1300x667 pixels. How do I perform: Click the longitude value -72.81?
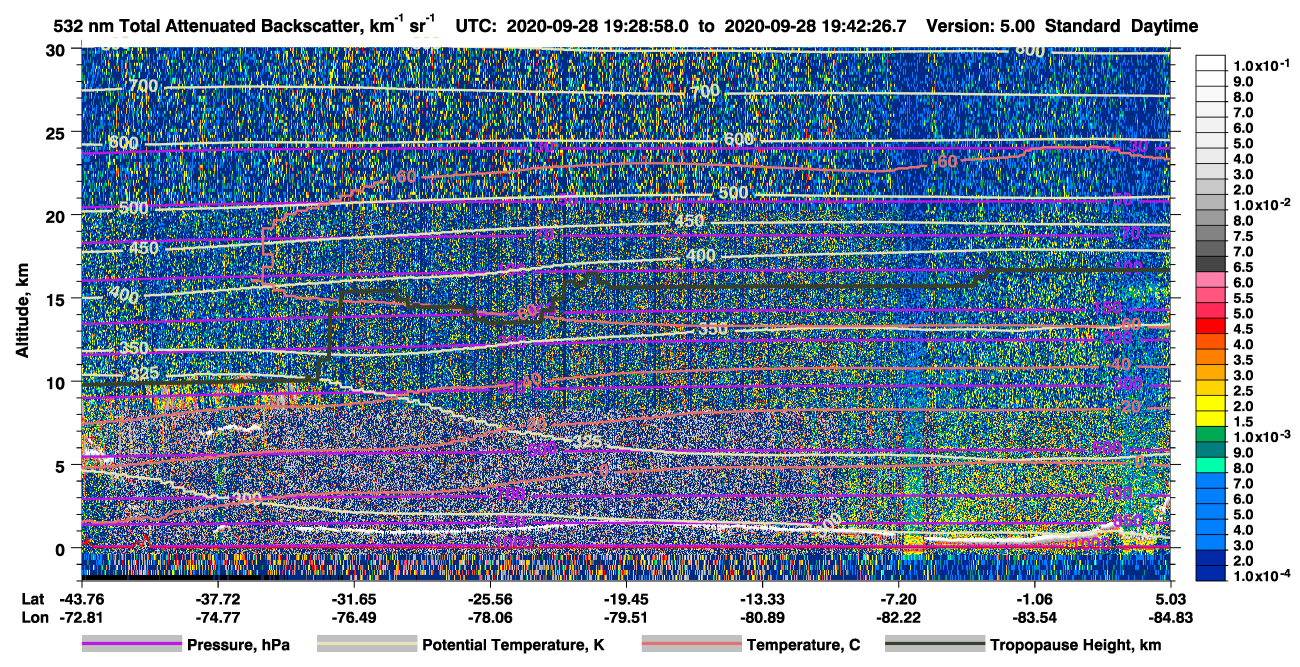pos(81,618)
